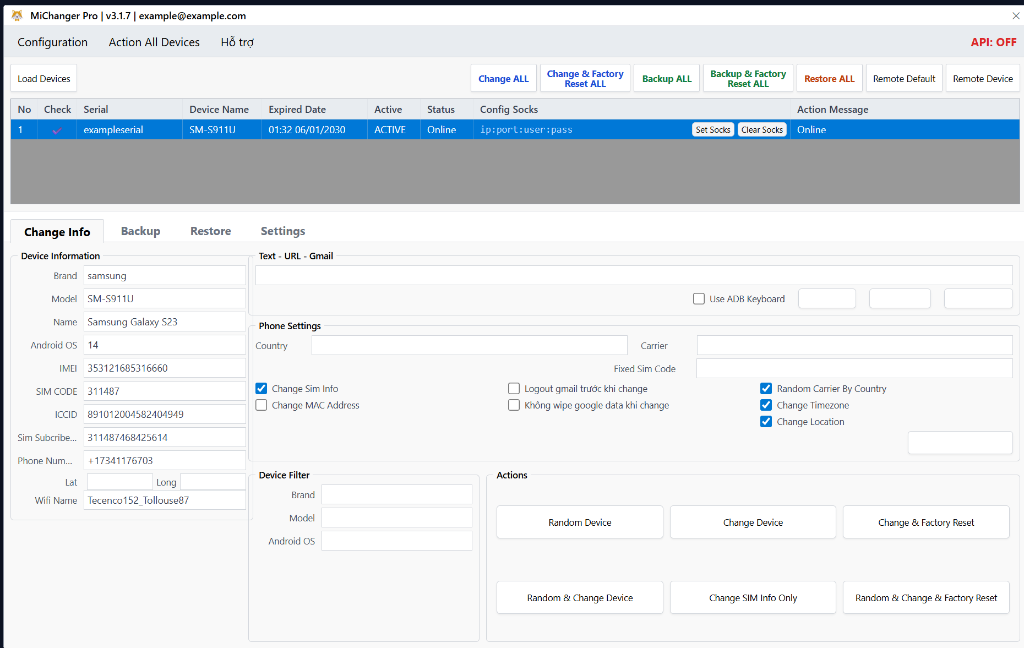Open the Configuration menu
The height and width of the screenshot is (648, 1024).
tap(52, 42)
